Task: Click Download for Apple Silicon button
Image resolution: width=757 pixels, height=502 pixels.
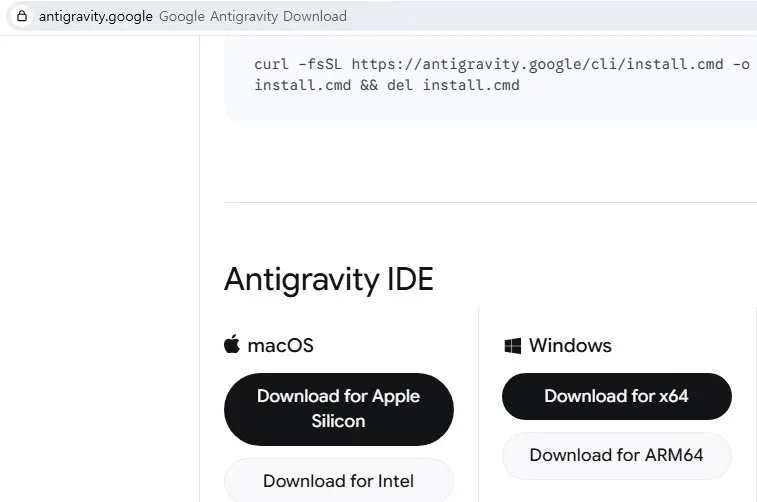Action: [x=338, y=409]
